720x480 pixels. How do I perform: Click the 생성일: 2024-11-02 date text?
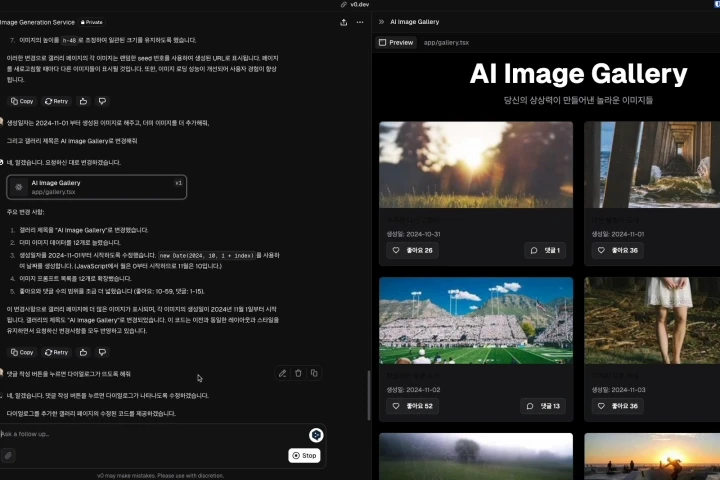tap(413, 390)
